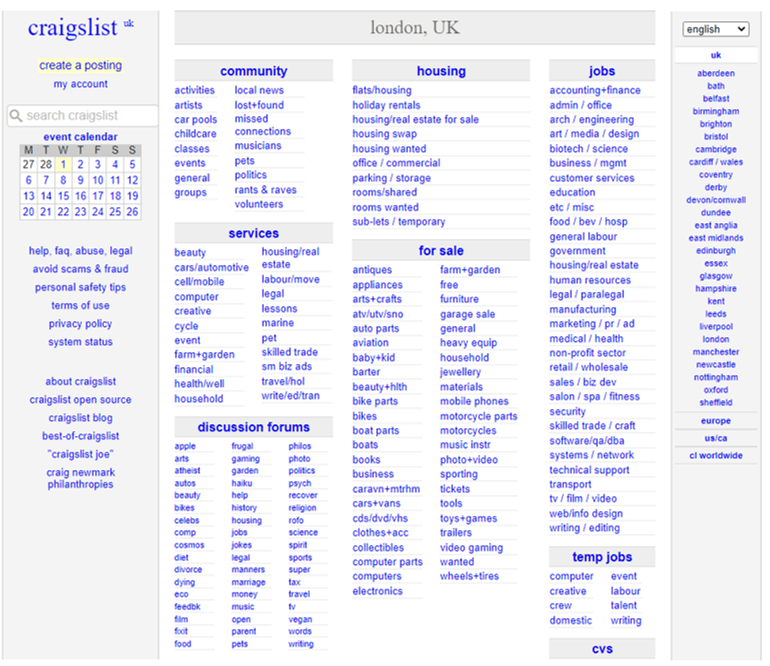Click the search magnifier icon
This screenshot has height=666, width=770.
16,115
